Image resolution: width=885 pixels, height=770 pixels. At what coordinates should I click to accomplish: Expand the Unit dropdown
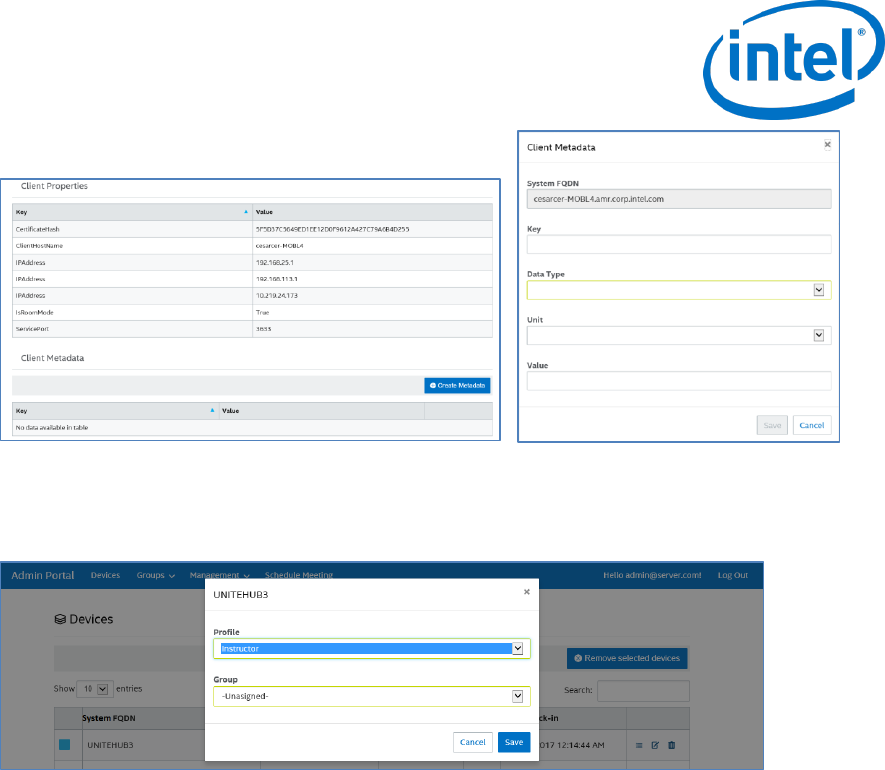[679, 336]
